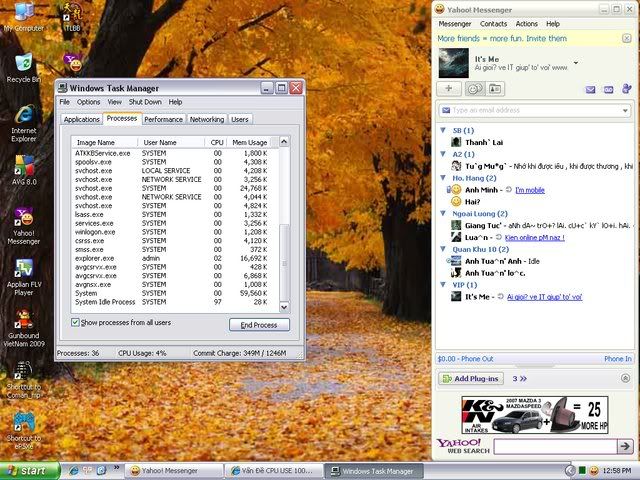The width and height of the screenshot is (640, 480).
Task: Launch AVG 8.0 desktop icon
Action: [x=24, y=170]
